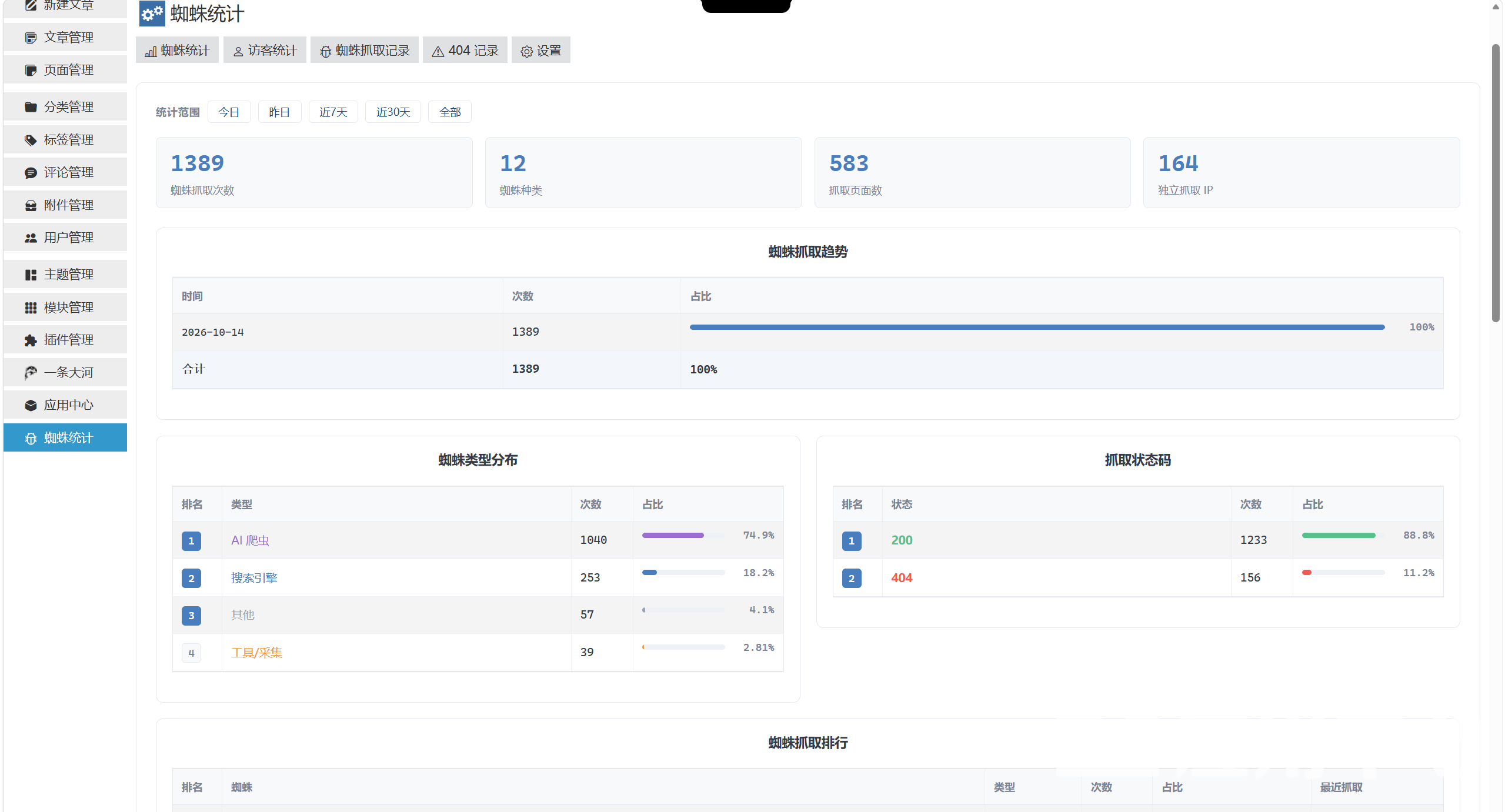Screen dimensions: 1505x812
Task: Click the purple AI 爬虫 percentage bar
Action: click(x=673, y=535)
